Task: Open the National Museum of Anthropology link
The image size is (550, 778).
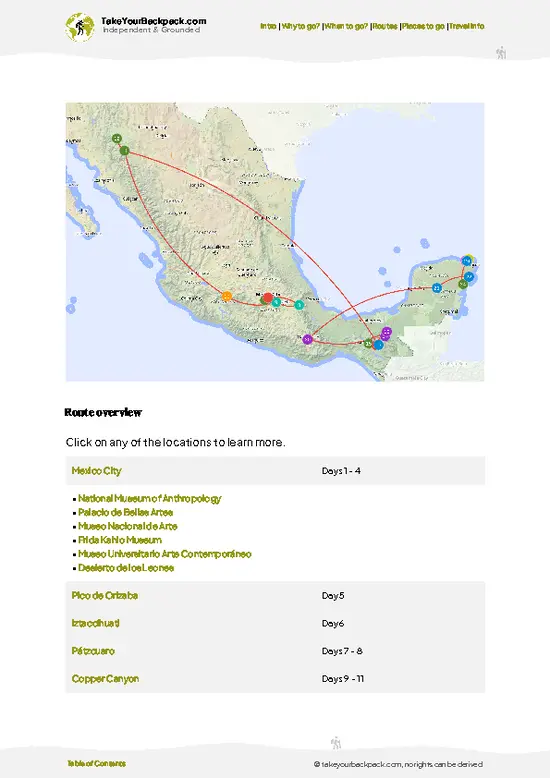Action: (x=149, y=498)
